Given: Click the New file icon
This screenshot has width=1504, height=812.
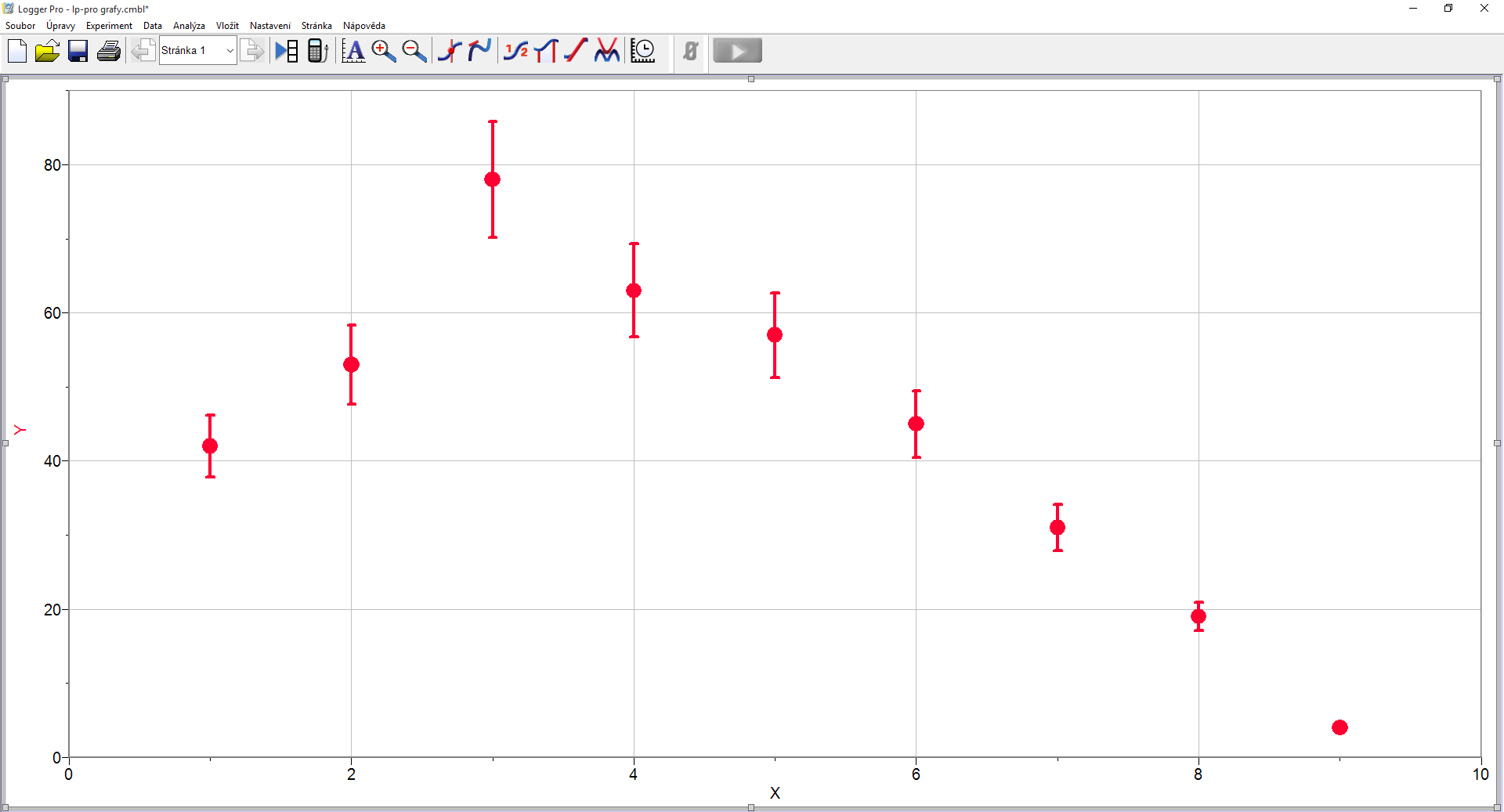Looking at the screenshot, I should coord(17,51).
